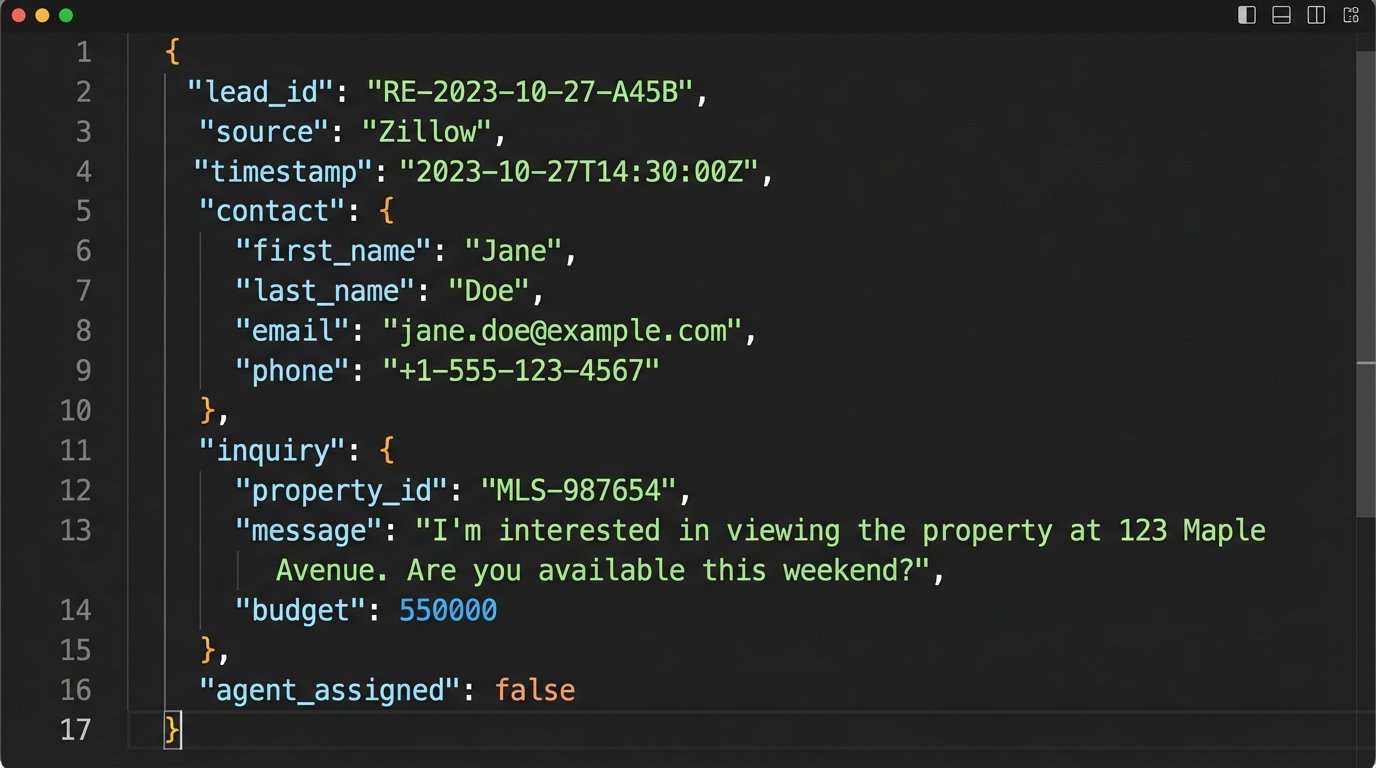The image size is (1376, 768).
Task: Click the "Zillow" source value
Action: 427,132
